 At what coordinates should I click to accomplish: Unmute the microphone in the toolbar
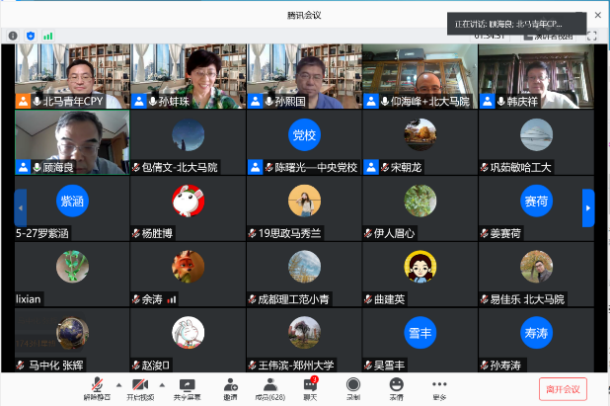[98, 386]
